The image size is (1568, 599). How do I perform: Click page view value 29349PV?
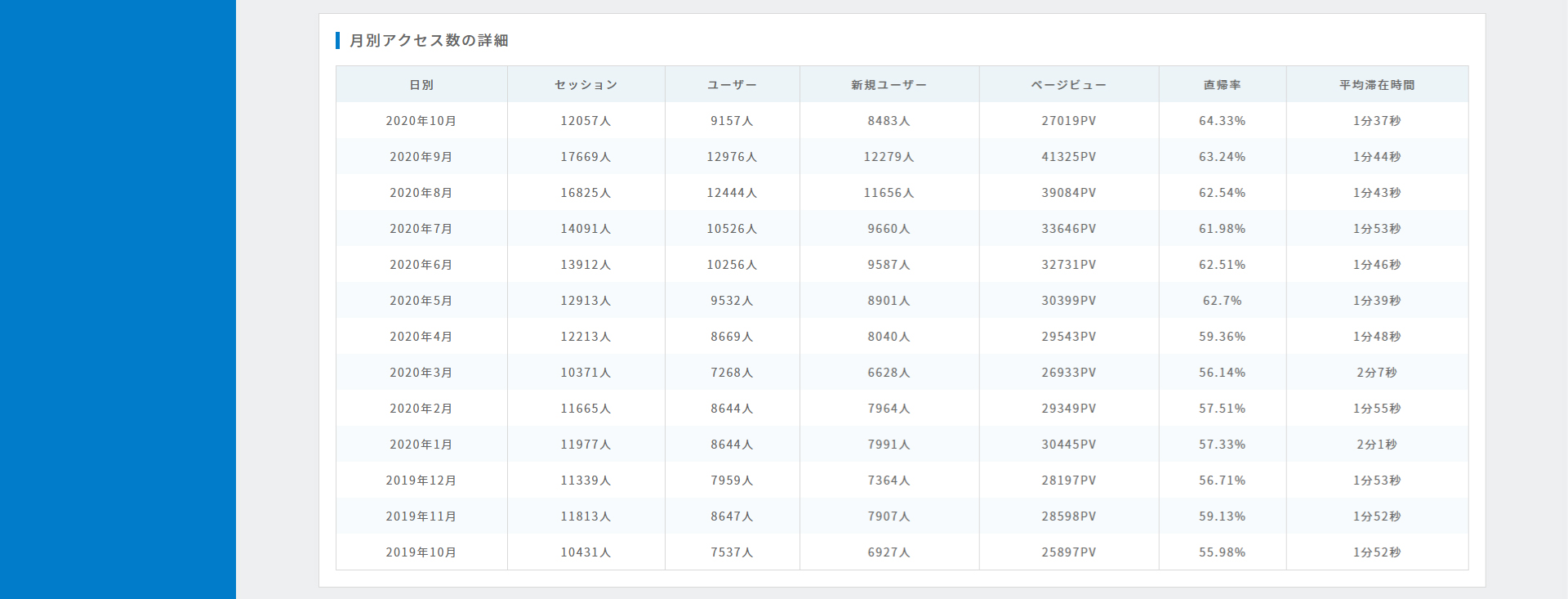(x=1069, y=409)
